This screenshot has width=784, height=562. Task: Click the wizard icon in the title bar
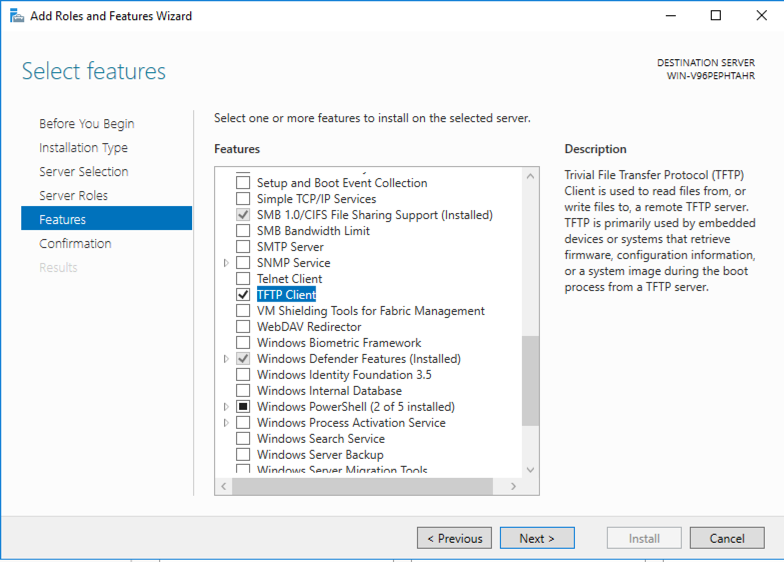(x=16, y=16)
